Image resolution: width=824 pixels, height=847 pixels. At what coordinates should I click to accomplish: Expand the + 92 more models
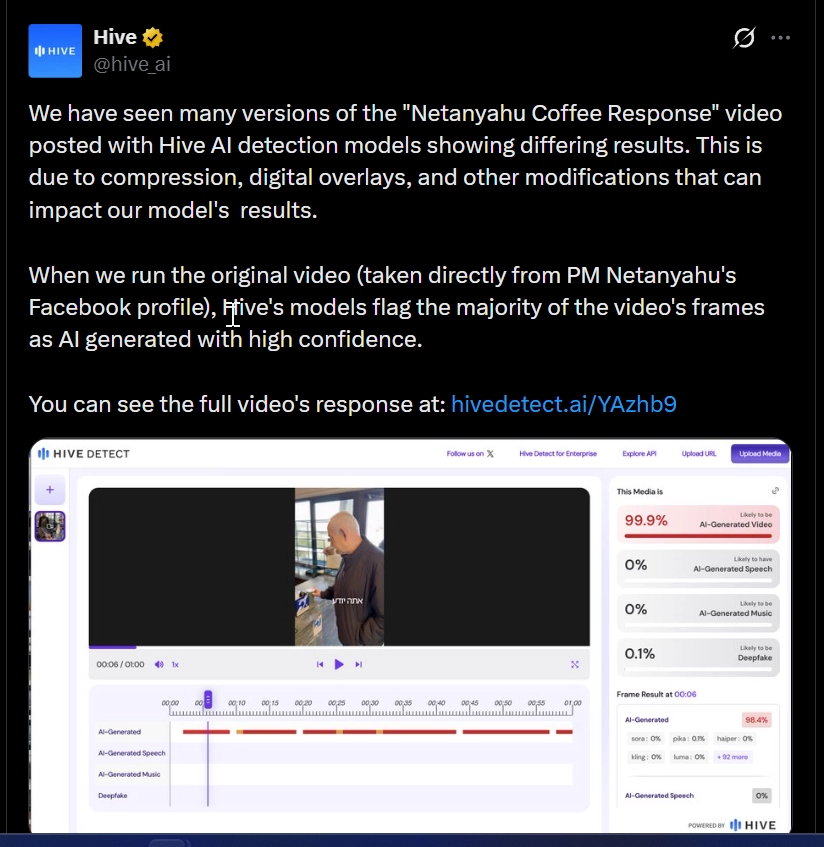[x=732, y=757]
